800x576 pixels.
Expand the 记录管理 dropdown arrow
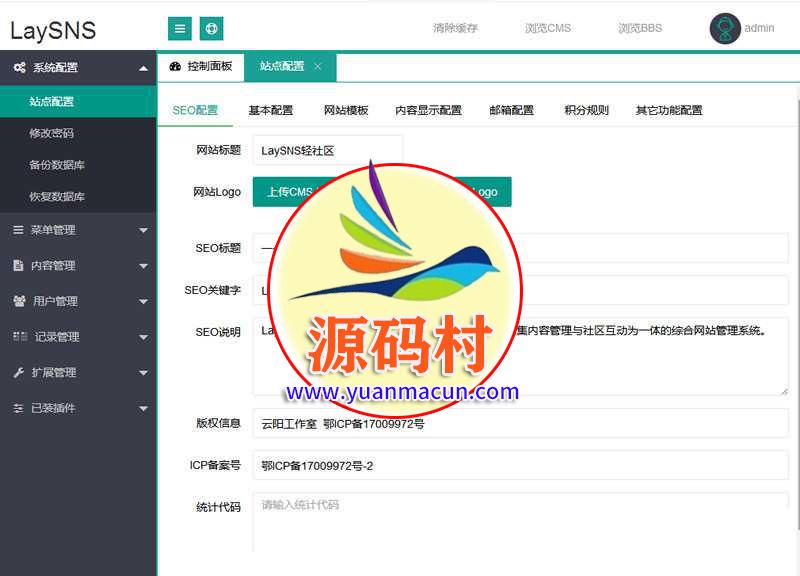[143, 337]
